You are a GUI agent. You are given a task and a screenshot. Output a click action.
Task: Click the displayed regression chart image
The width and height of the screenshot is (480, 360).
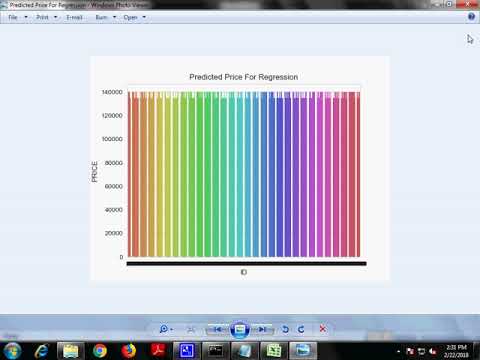240,169
